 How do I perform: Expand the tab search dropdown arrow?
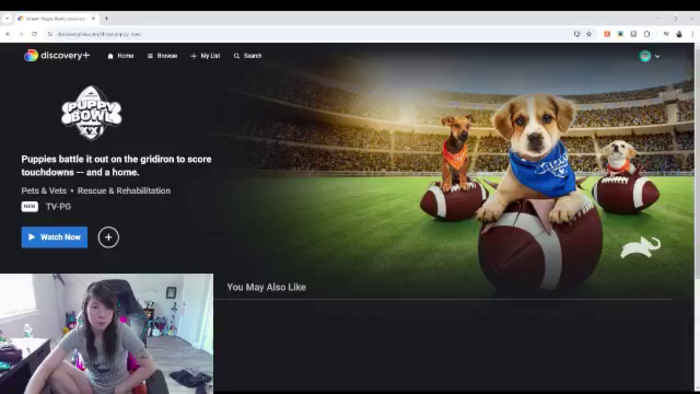pyautogui.click(x=7, y=18)
